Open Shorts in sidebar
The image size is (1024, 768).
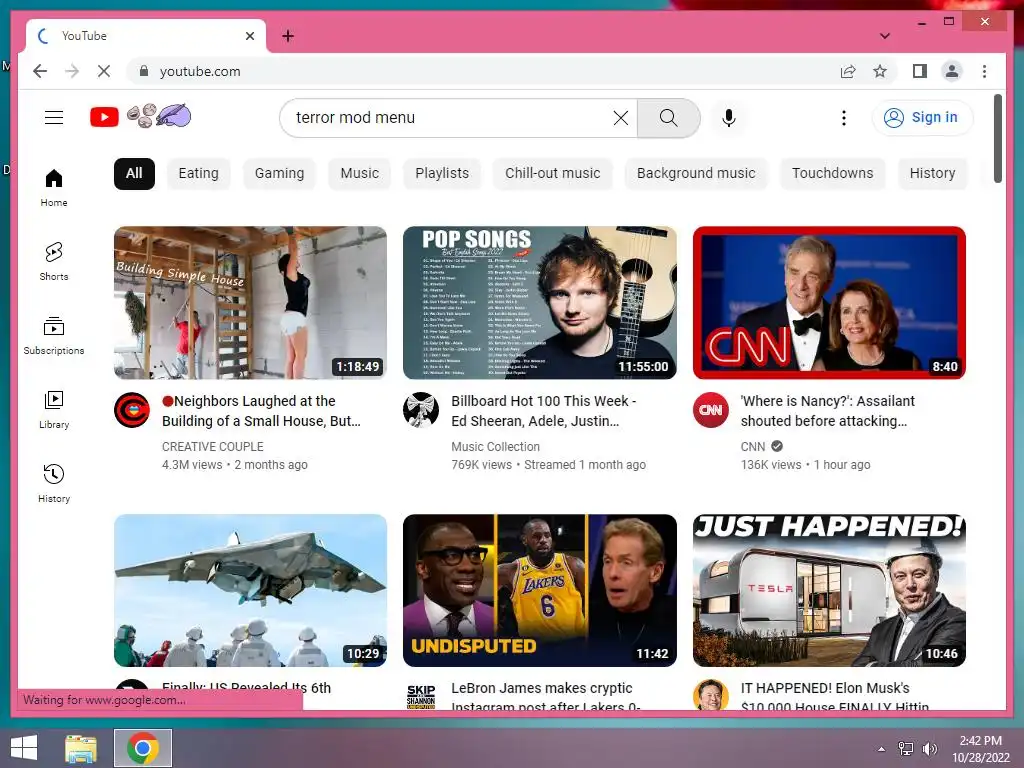pyautogui.click(x=54, y=262)
